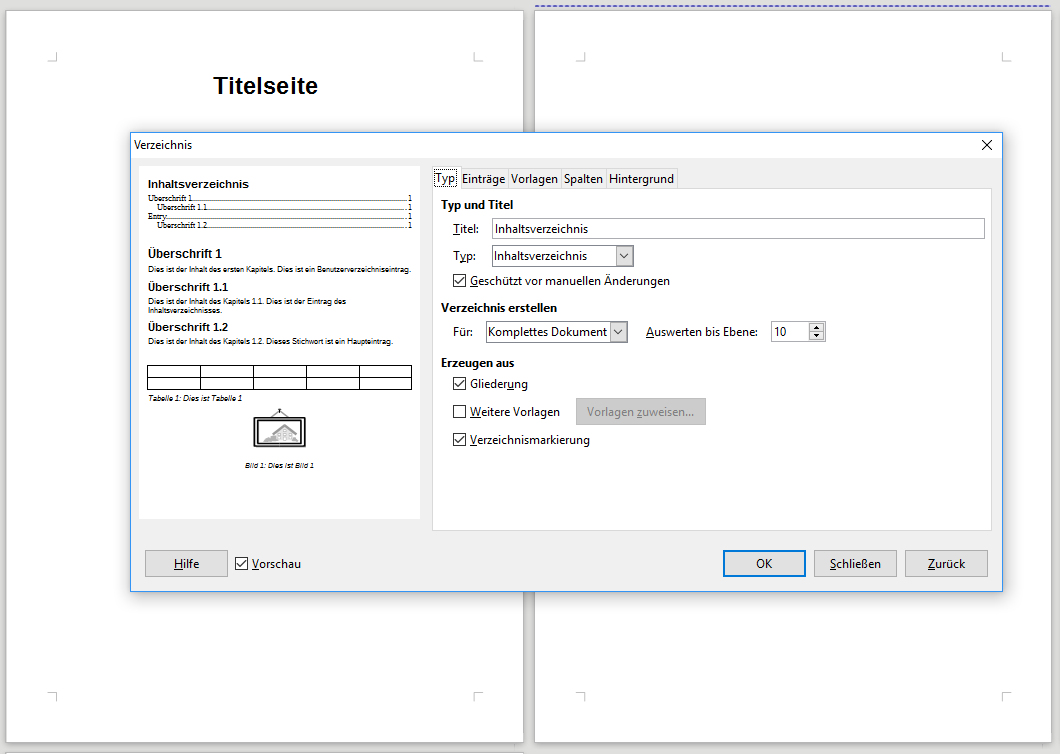The height and width of the screenshot is (754, 1060).
Task: Go to the Hintergrund tab
Action: click(x=641, y=179)
